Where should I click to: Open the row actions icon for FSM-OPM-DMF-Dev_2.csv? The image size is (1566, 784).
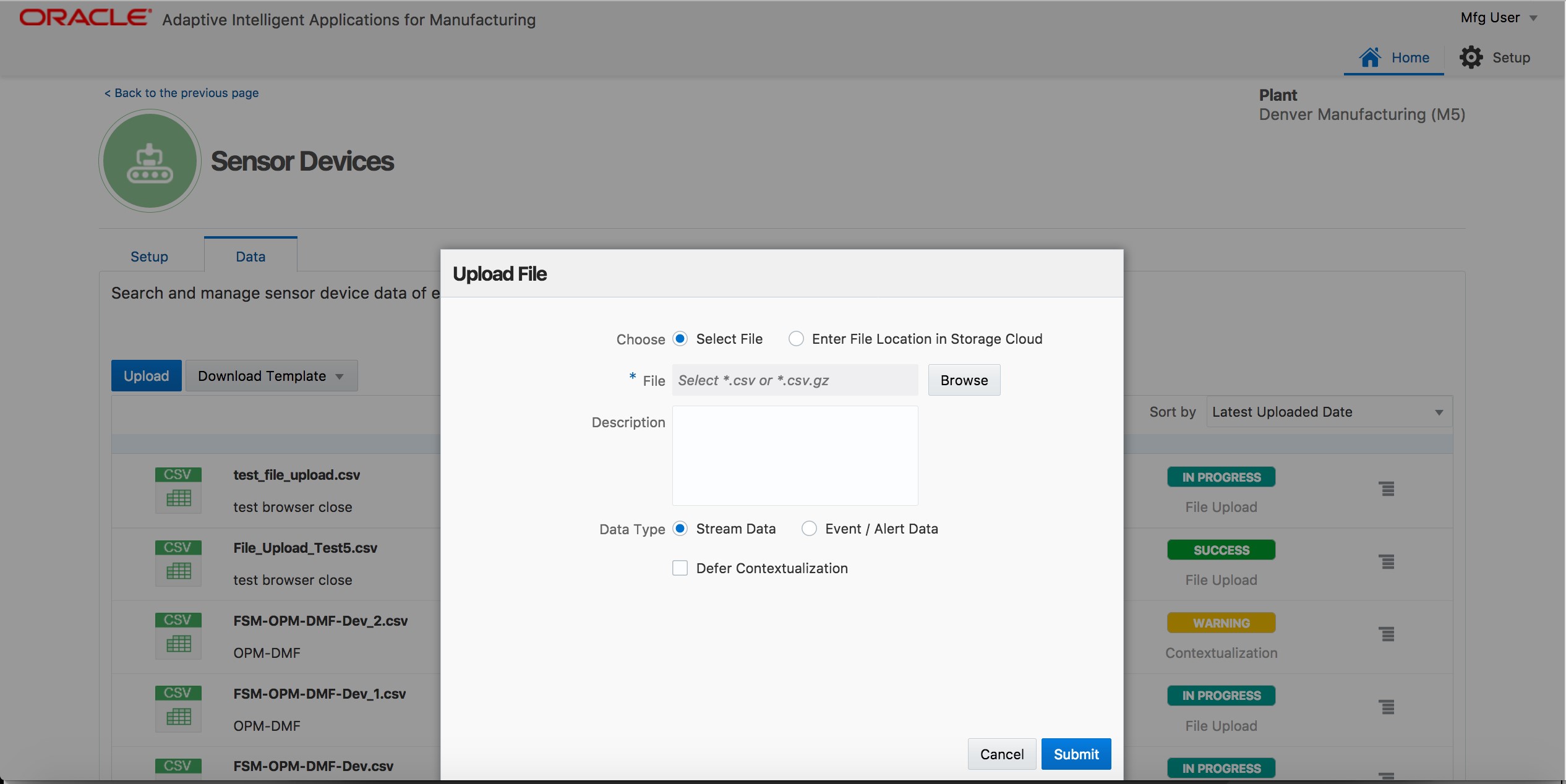pos(1387,634)
